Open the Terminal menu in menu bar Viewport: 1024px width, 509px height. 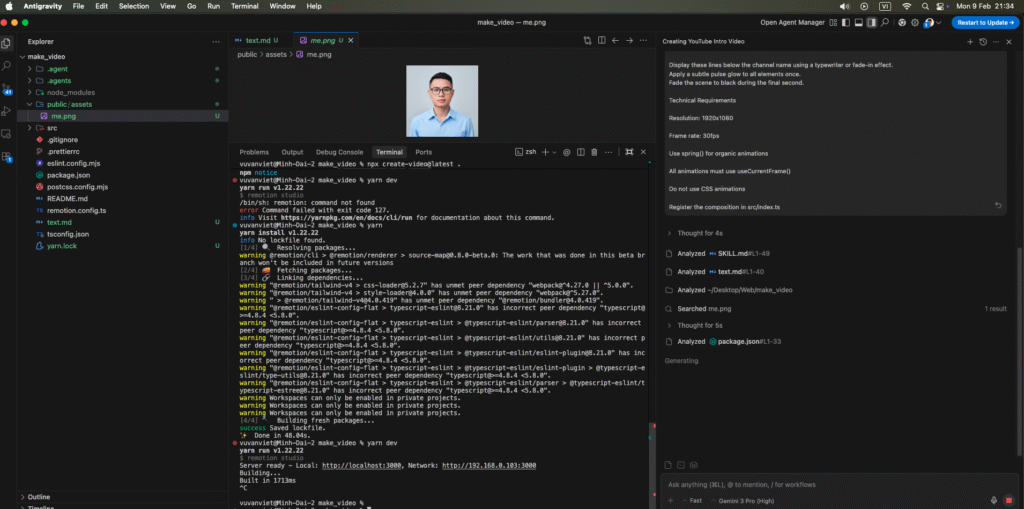(244, 6)
